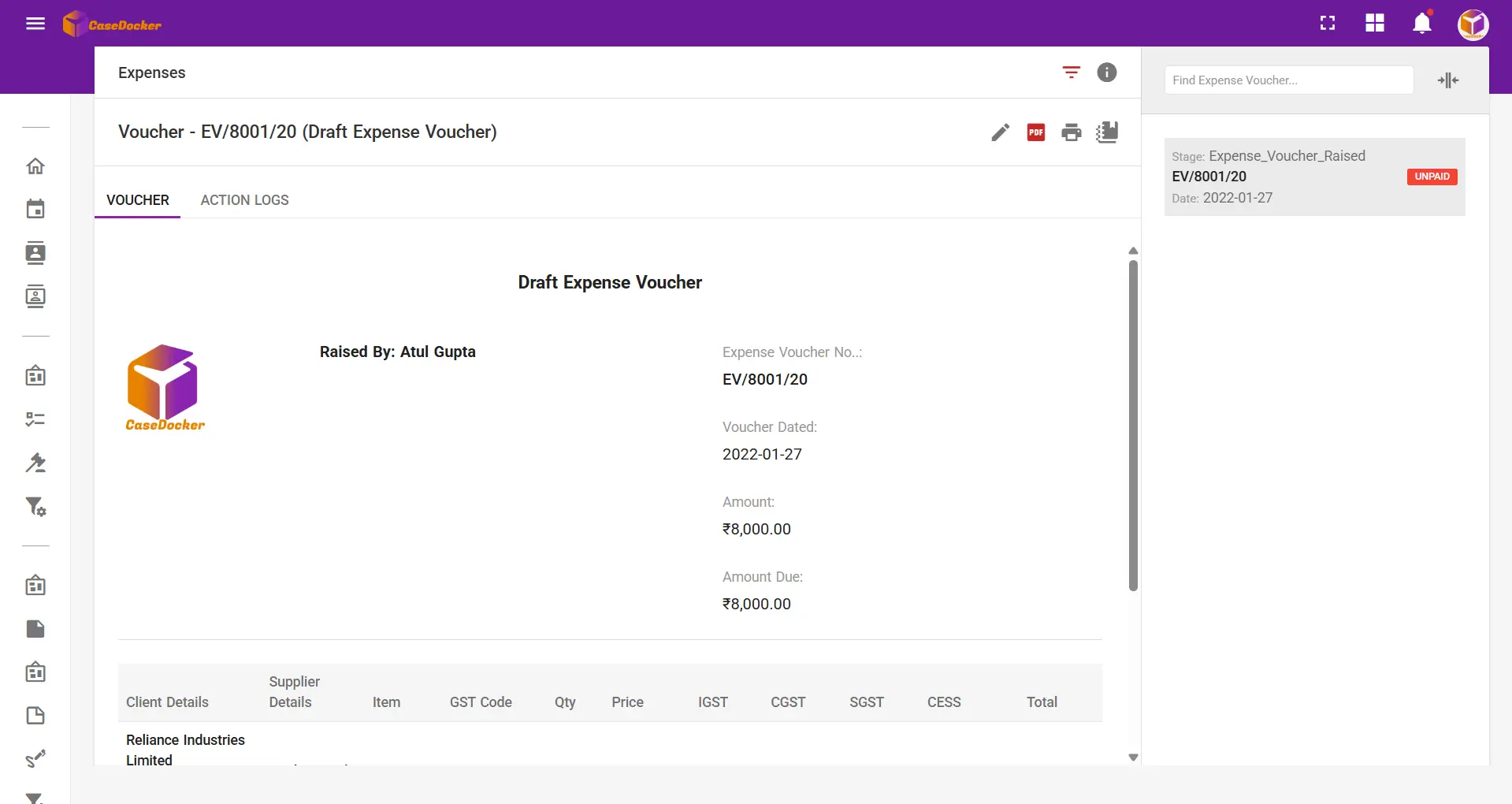The height and width of the screenshot is (804, 1512).
Task: Export voucher as PDF
Action: click(x=1036, y=132)
